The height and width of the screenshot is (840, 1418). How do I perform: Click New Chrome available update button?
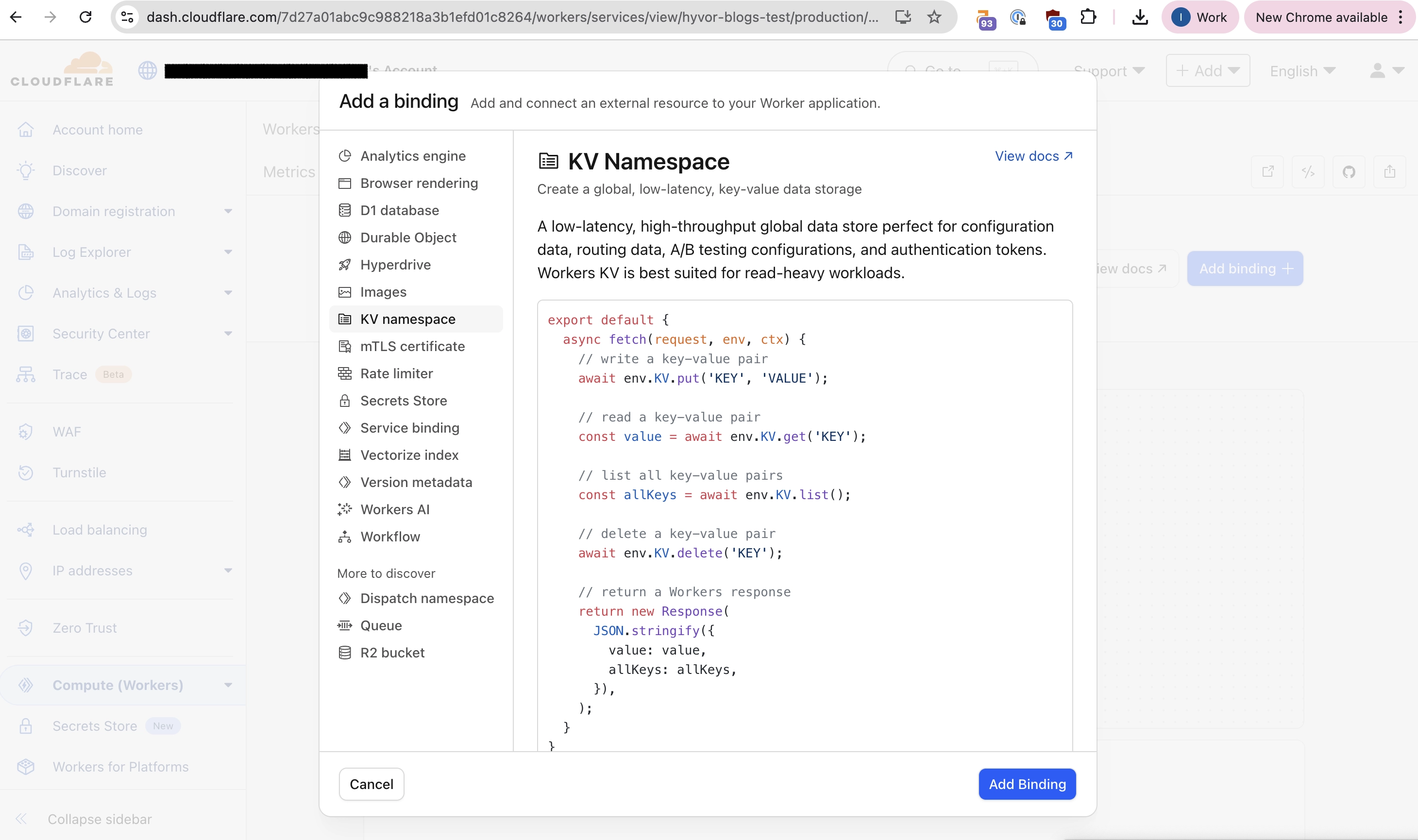point(1329,17)
